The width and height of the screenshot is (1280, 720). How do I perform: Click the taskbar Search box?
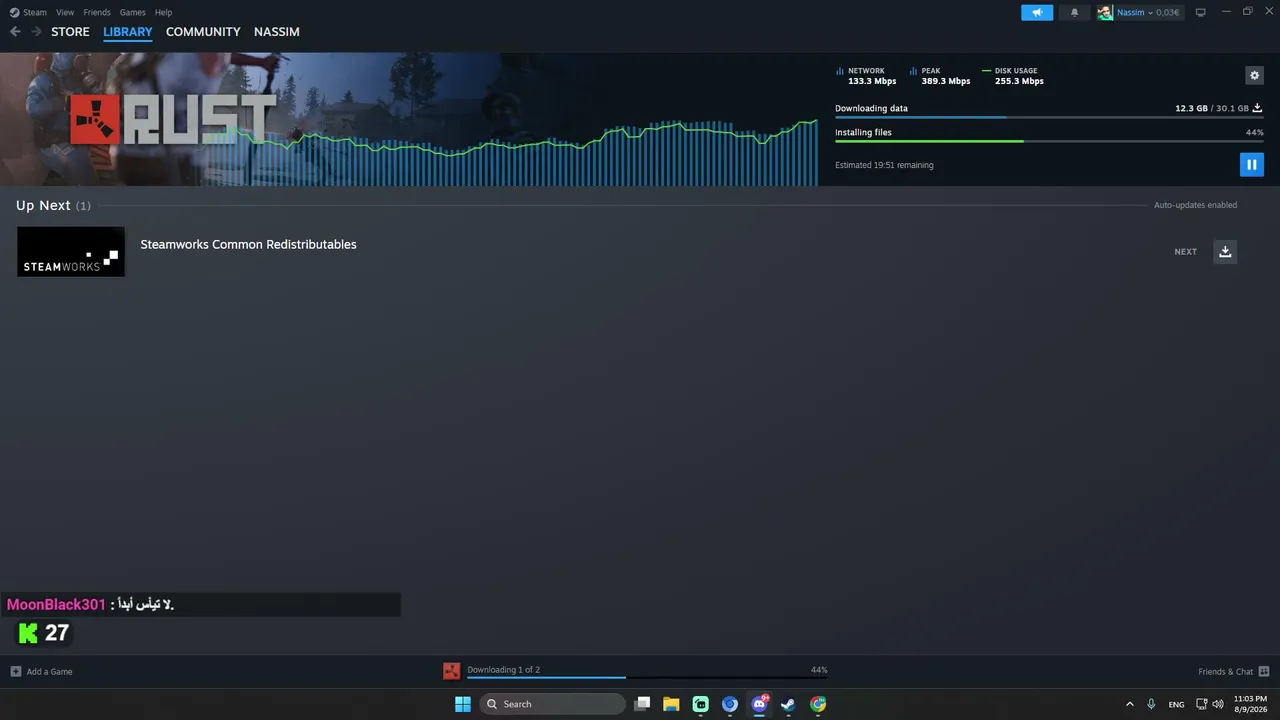pyautogui.click(x=552, y=704)
